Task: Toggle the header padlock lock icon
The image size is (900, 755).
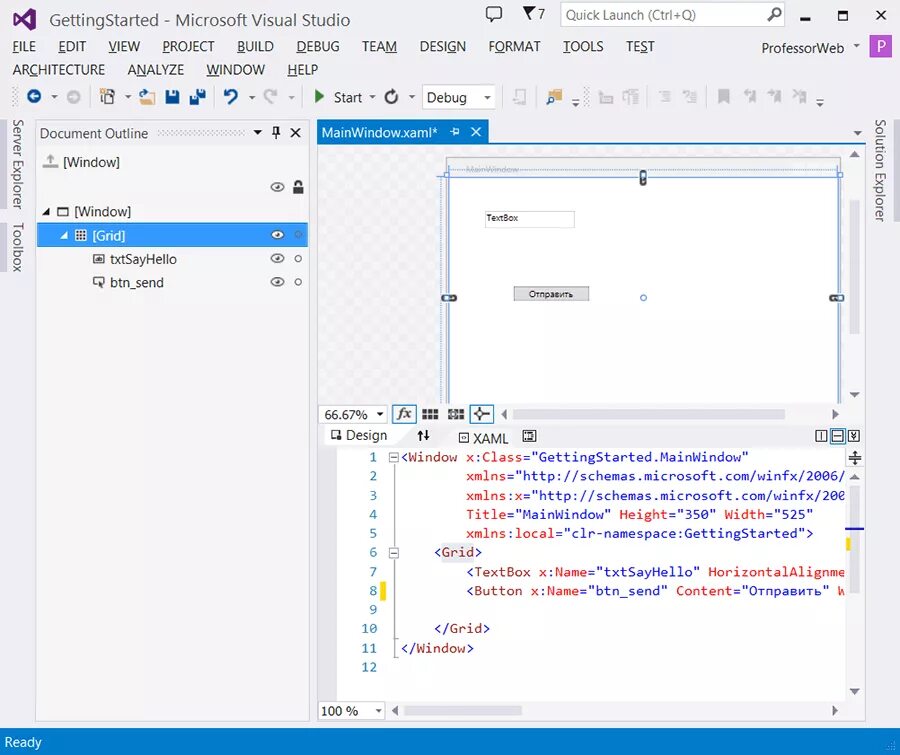Action: click(x=298, y=187)
